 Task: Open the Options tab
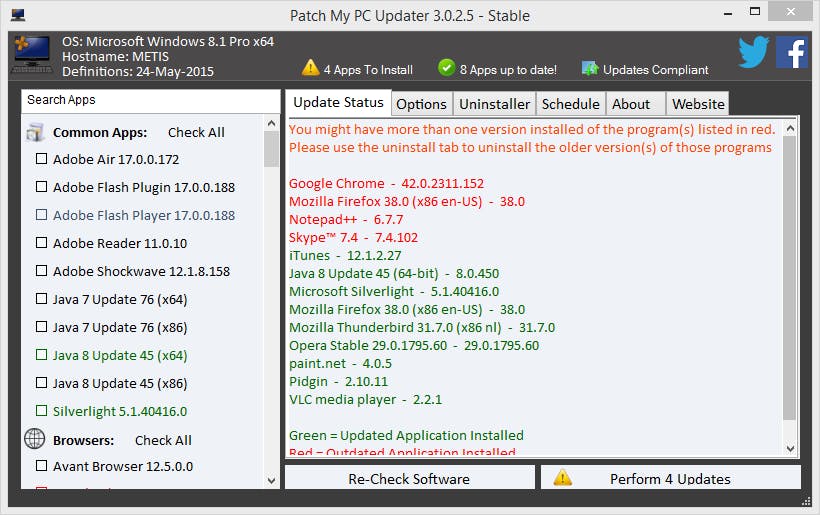(x=422, y=104)
